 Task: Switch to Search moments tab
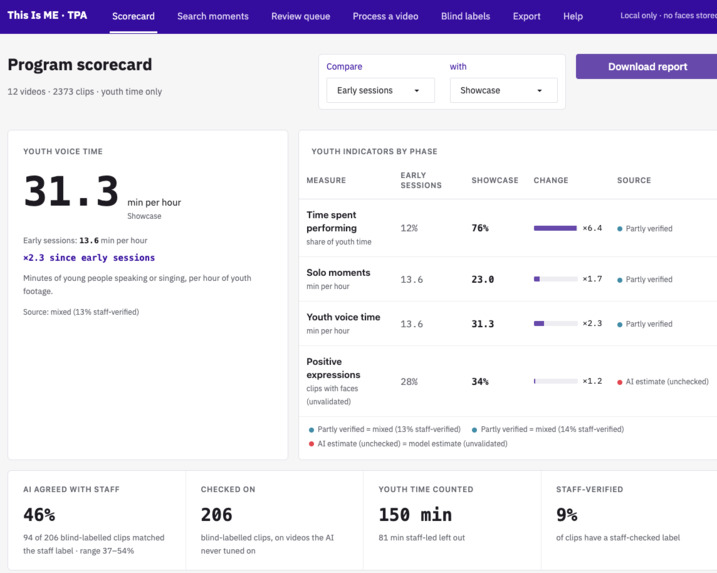(x=213, y=16)
